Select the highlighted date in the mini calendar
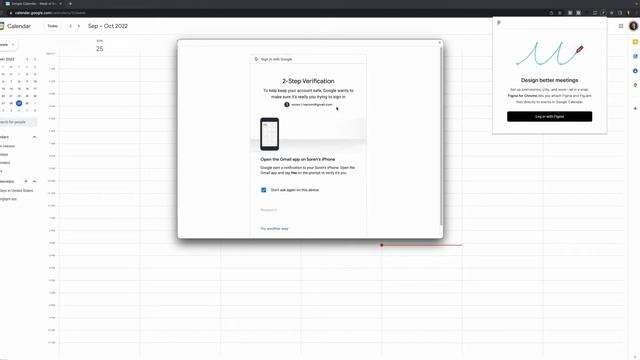Image resolution: width=640 pixels, height=360 pixels. pyautogui.click(x=19, y=103)
